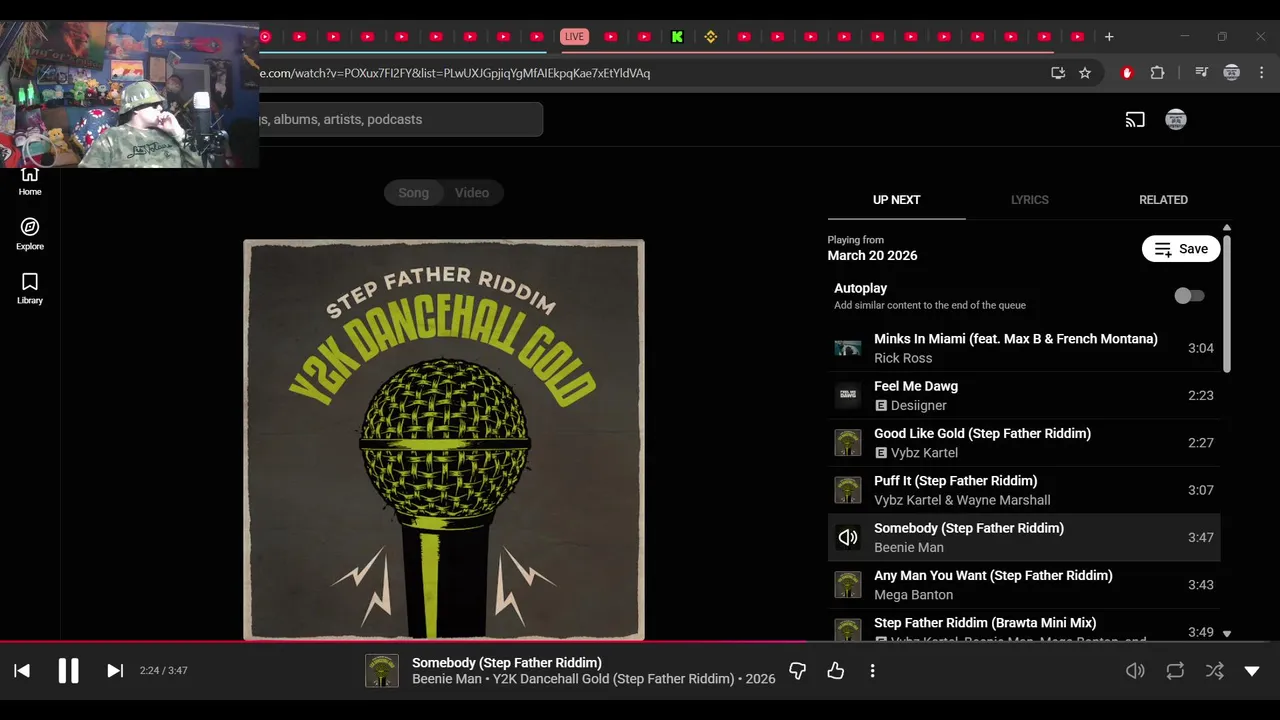Switch to the yellow diamond icon tab

click(711, 37)
